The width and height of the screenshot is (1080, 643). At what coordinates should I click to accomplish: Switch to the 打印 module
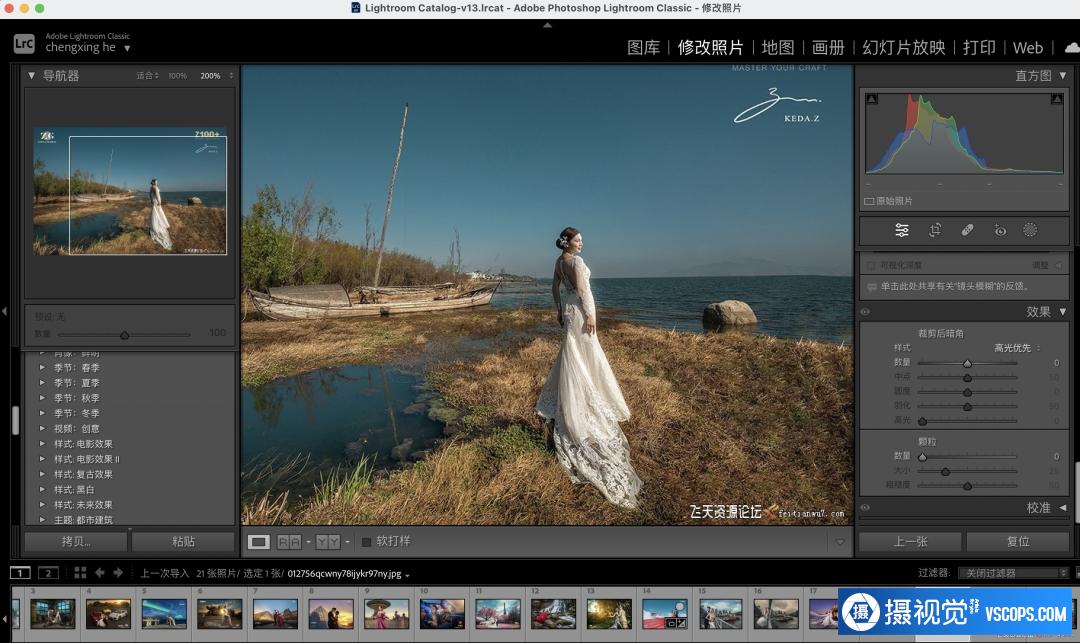pyautogui.click(x=979, y=48)
